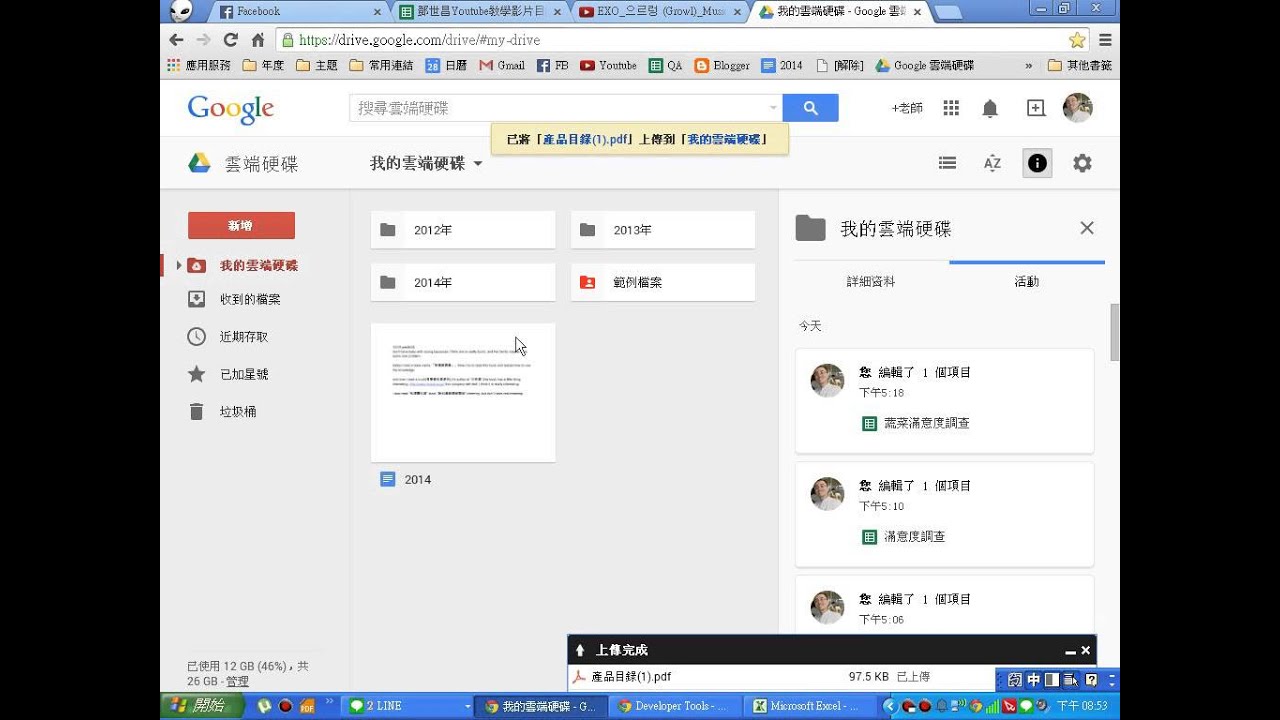Switch to list view
Image resolution: width=1280 pixels, height=720 pixels.
(x=947, y=163)
